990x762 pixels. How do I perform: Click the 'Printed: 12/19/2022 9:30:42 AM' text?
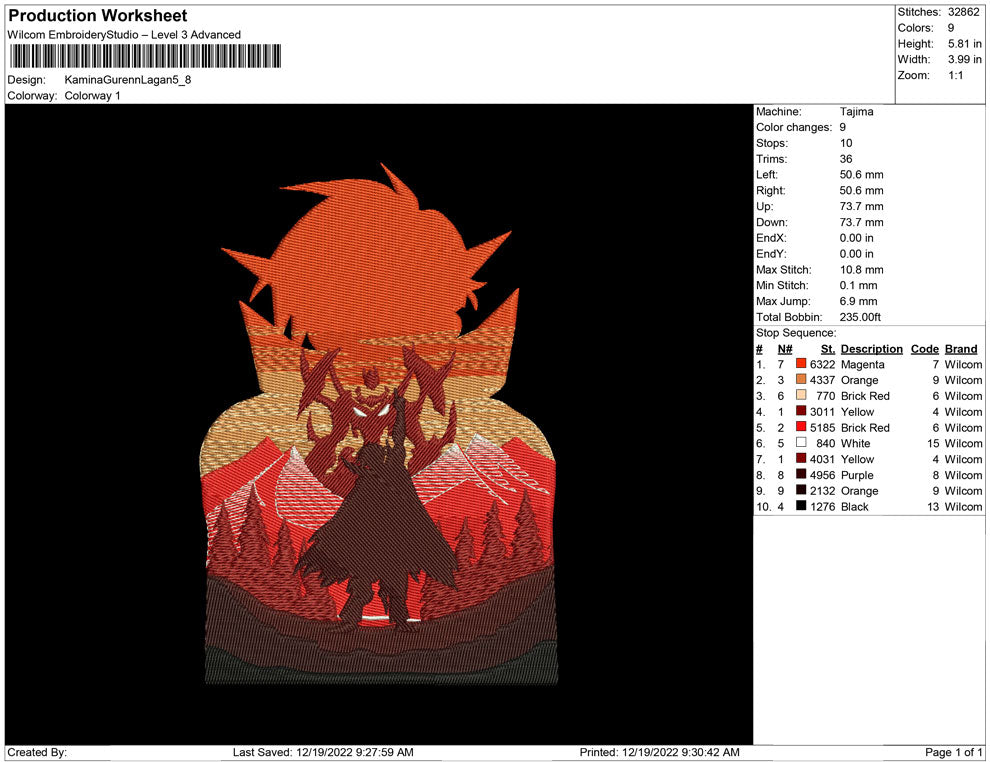pos(660,752)
